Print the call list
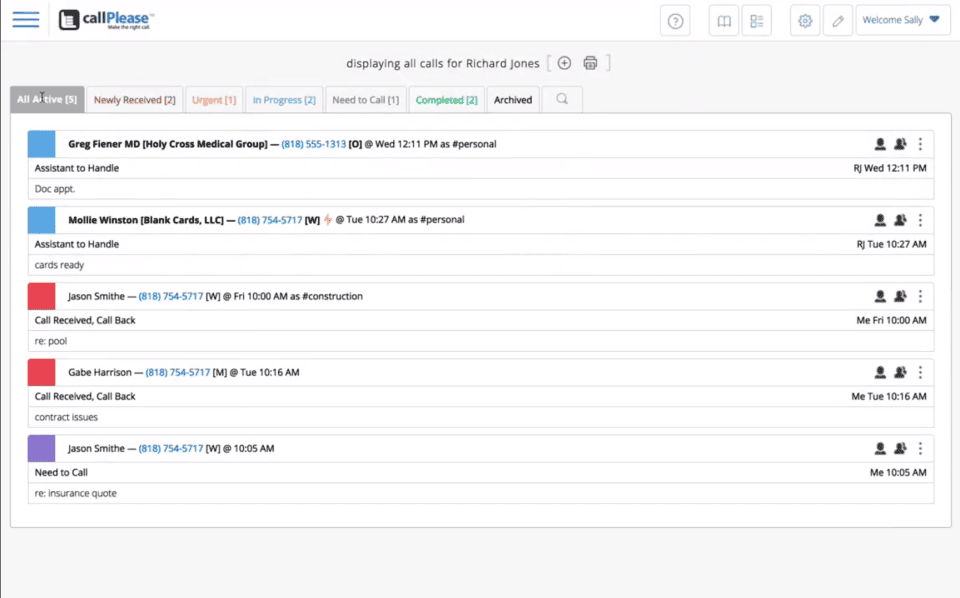Viewport: 960px width, 598px height. pyautogui.click(x=590, y=63)
